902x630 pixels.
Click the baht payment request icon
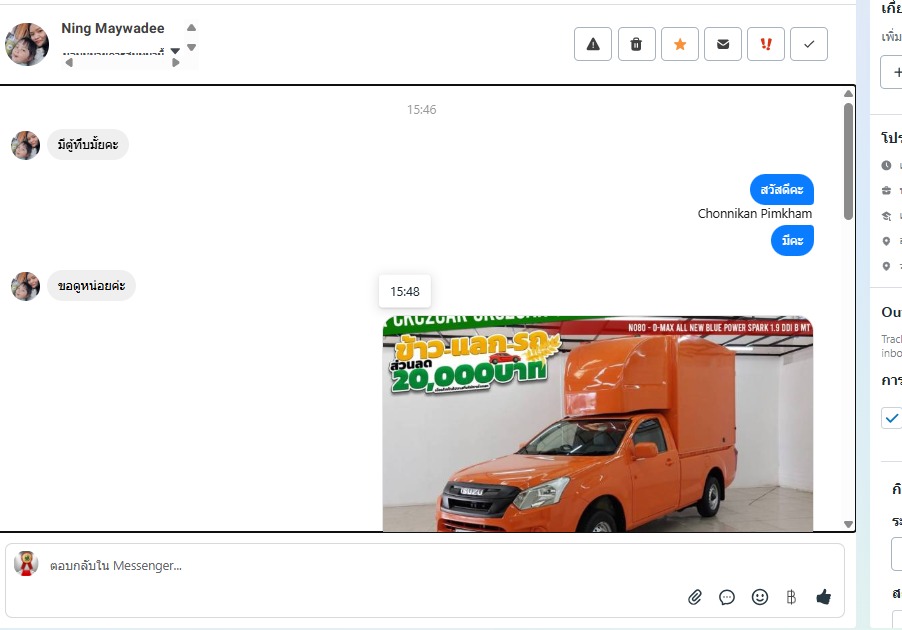791,597
